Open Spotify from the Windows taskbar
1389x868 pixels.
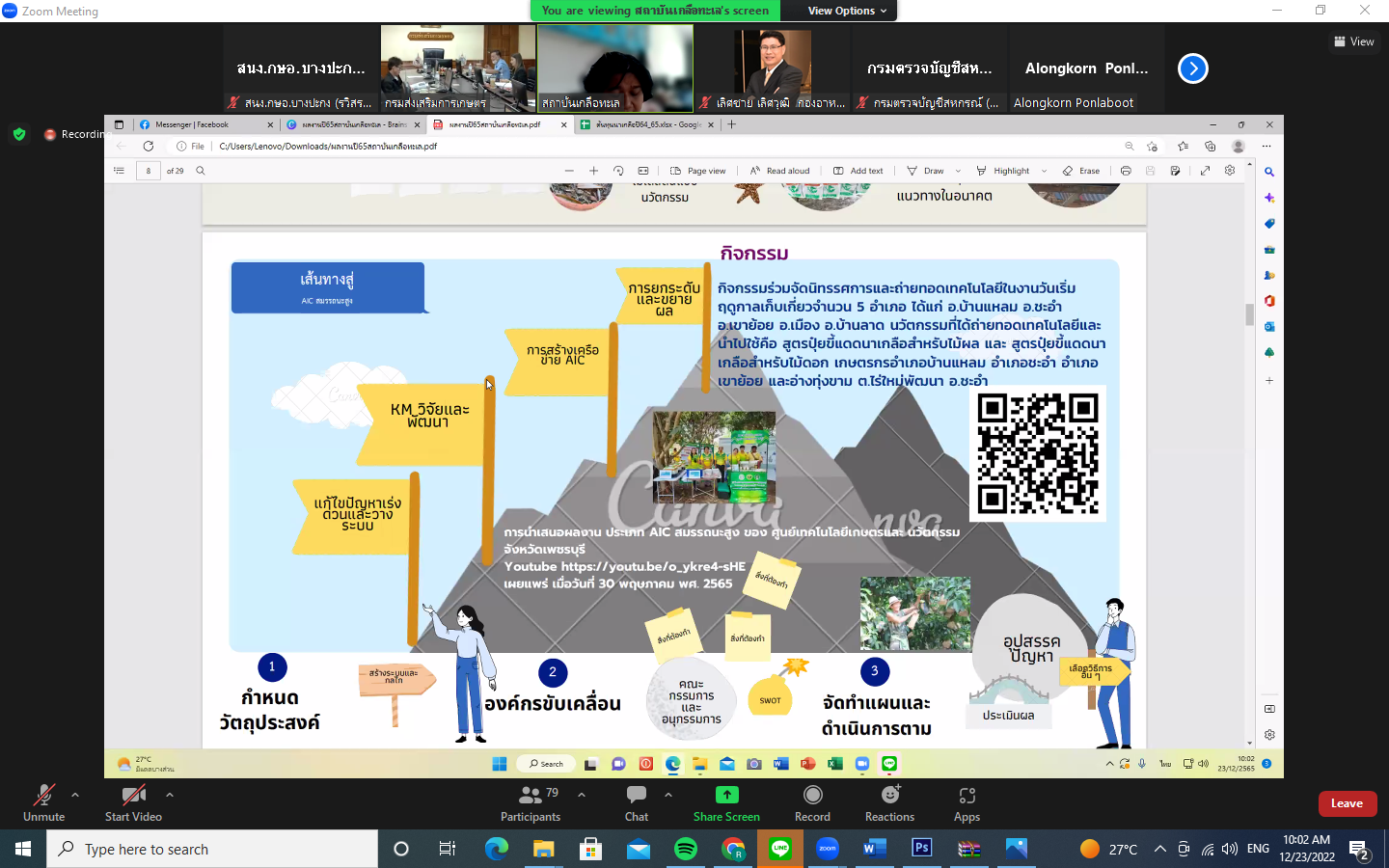[686, 849]
